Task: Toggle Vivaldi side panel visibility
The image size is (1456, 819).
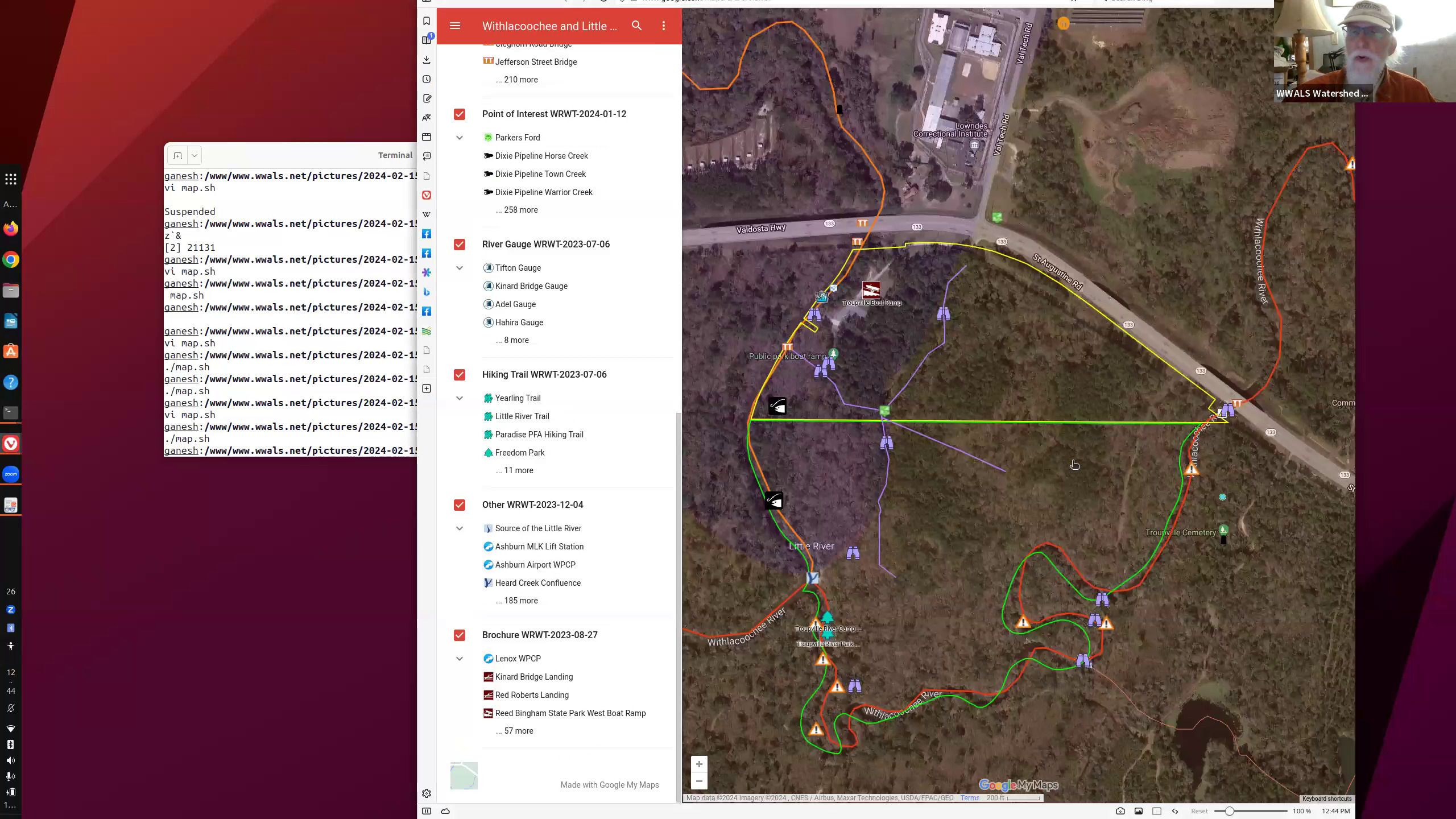Action: [427, 811]
